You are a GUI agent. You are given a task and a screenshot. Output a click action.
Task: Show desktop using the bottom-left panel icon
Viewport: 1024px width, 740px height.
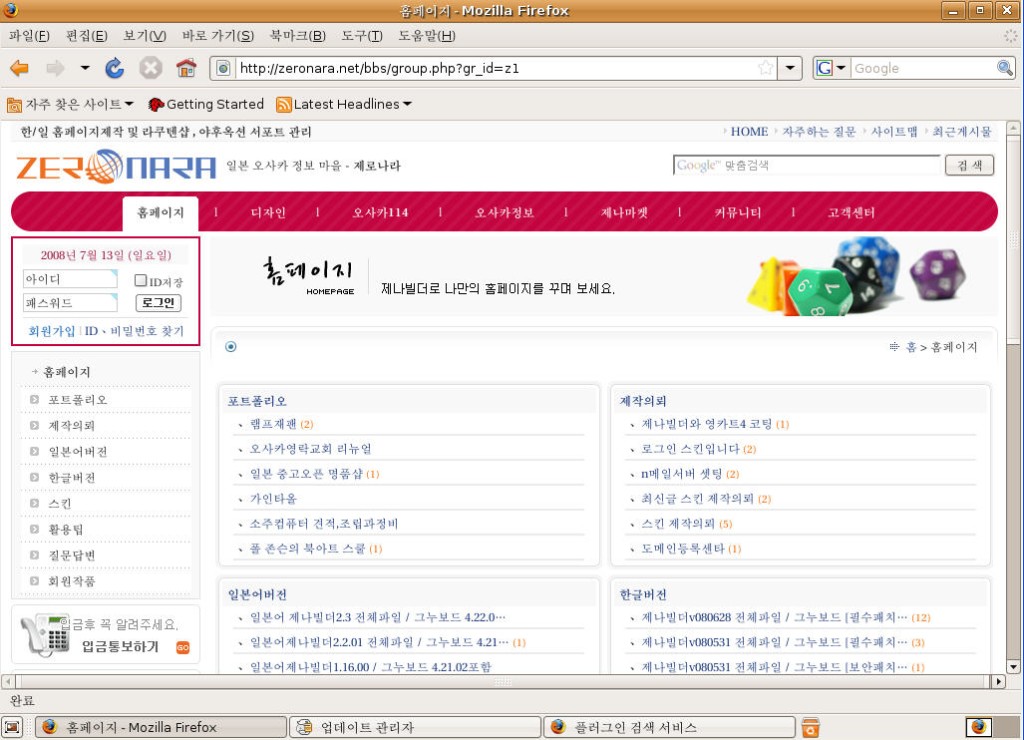click(13, 727)
